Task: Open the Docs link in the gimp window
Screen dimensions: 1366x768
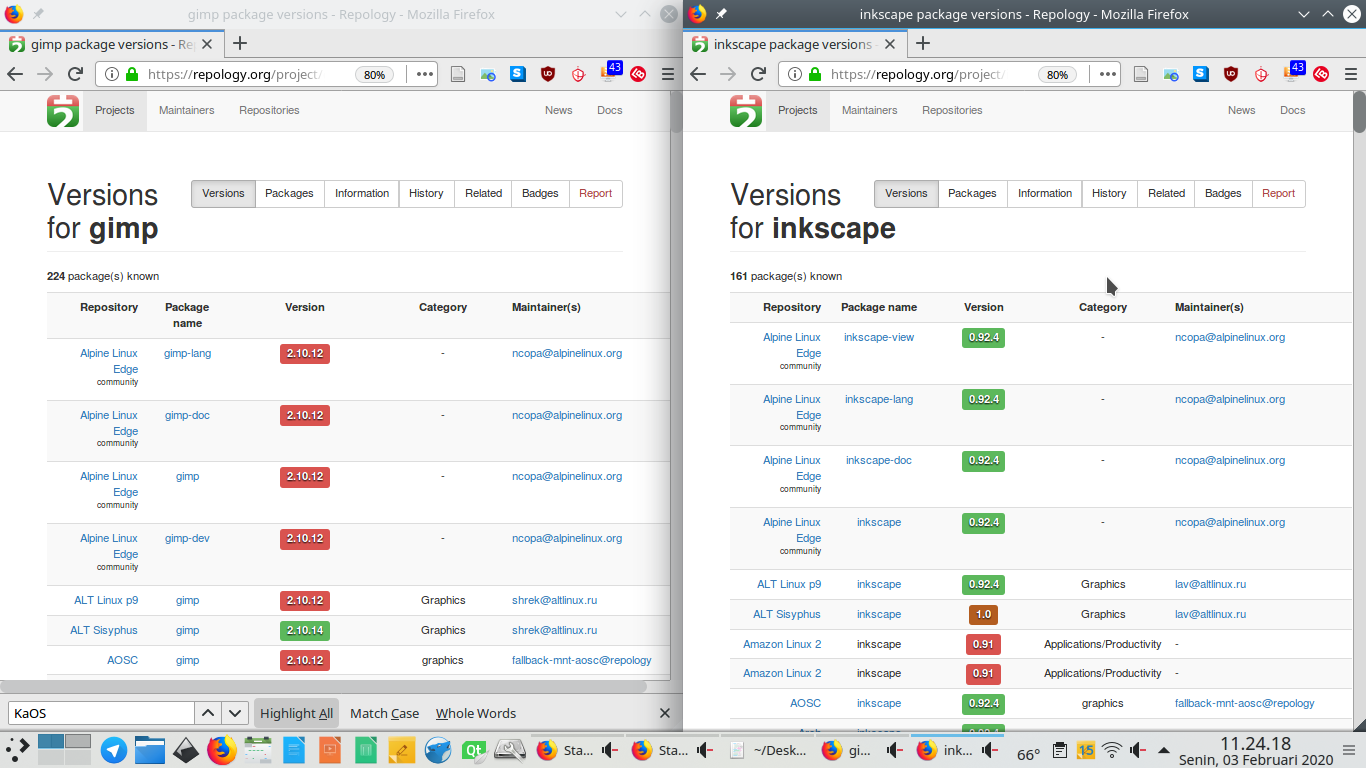Action: tap(609, 110)
